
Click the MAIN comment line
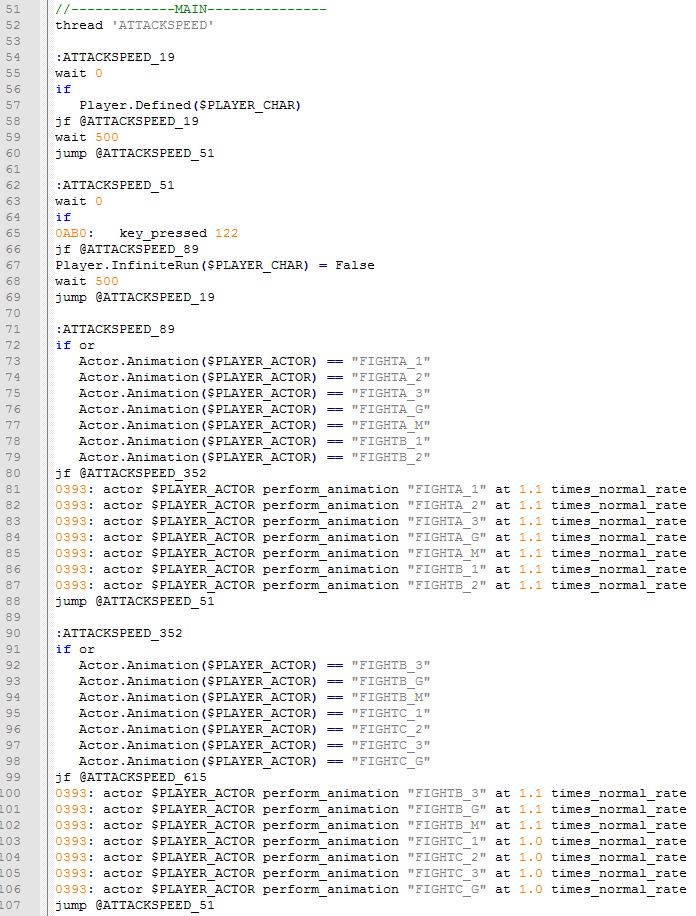point(191,9)
